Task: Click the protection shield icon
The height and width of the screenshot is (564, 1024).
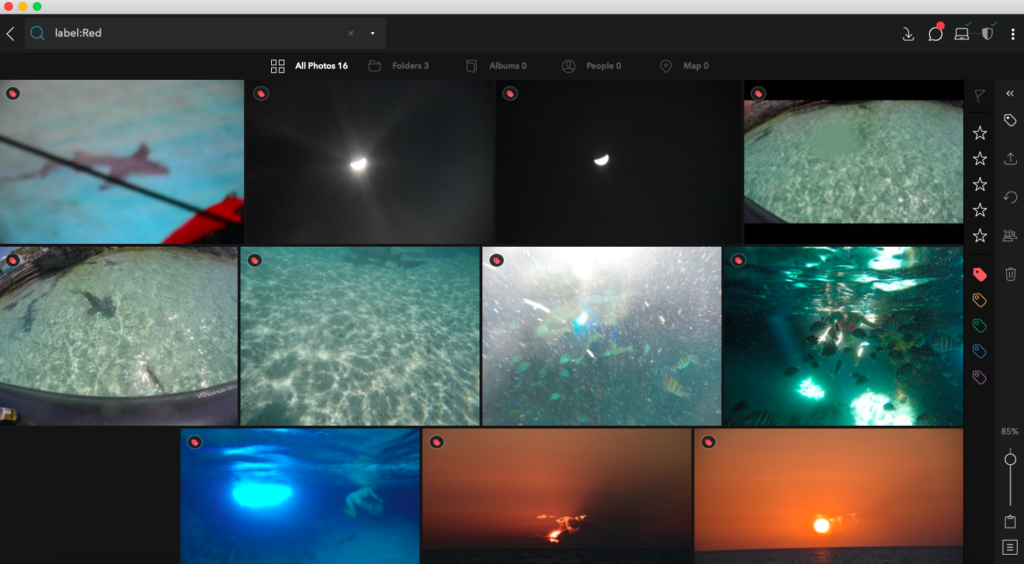Action: click(987, 33)
